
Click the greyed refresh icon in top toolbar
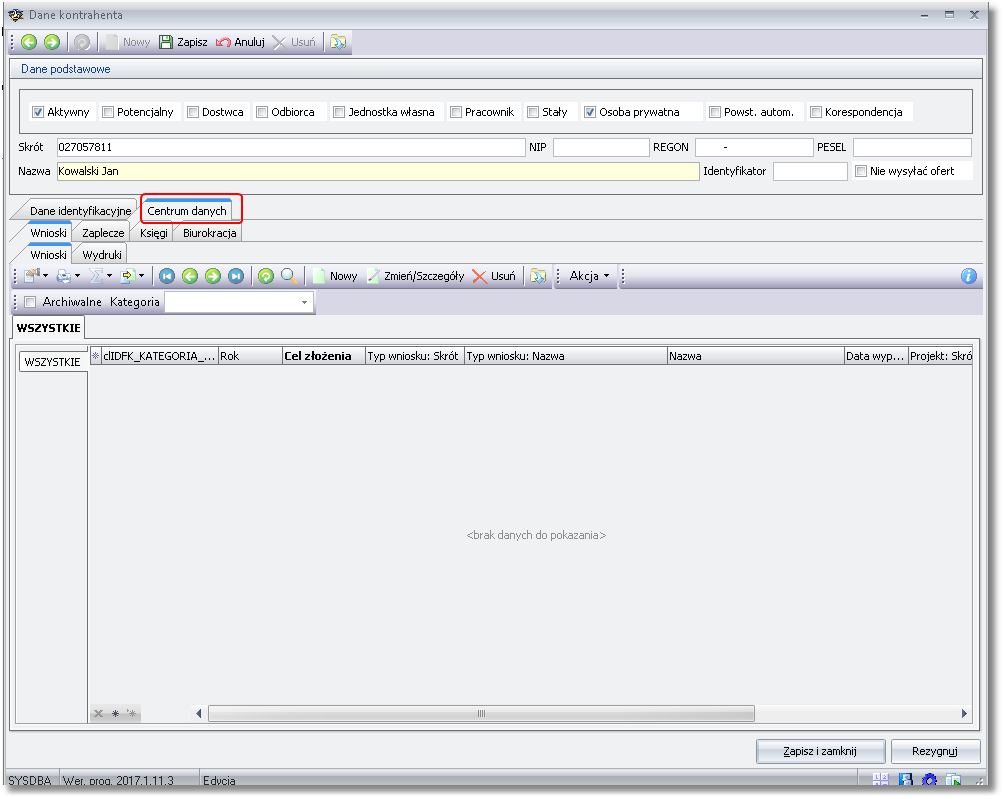[x=82, y=42]
